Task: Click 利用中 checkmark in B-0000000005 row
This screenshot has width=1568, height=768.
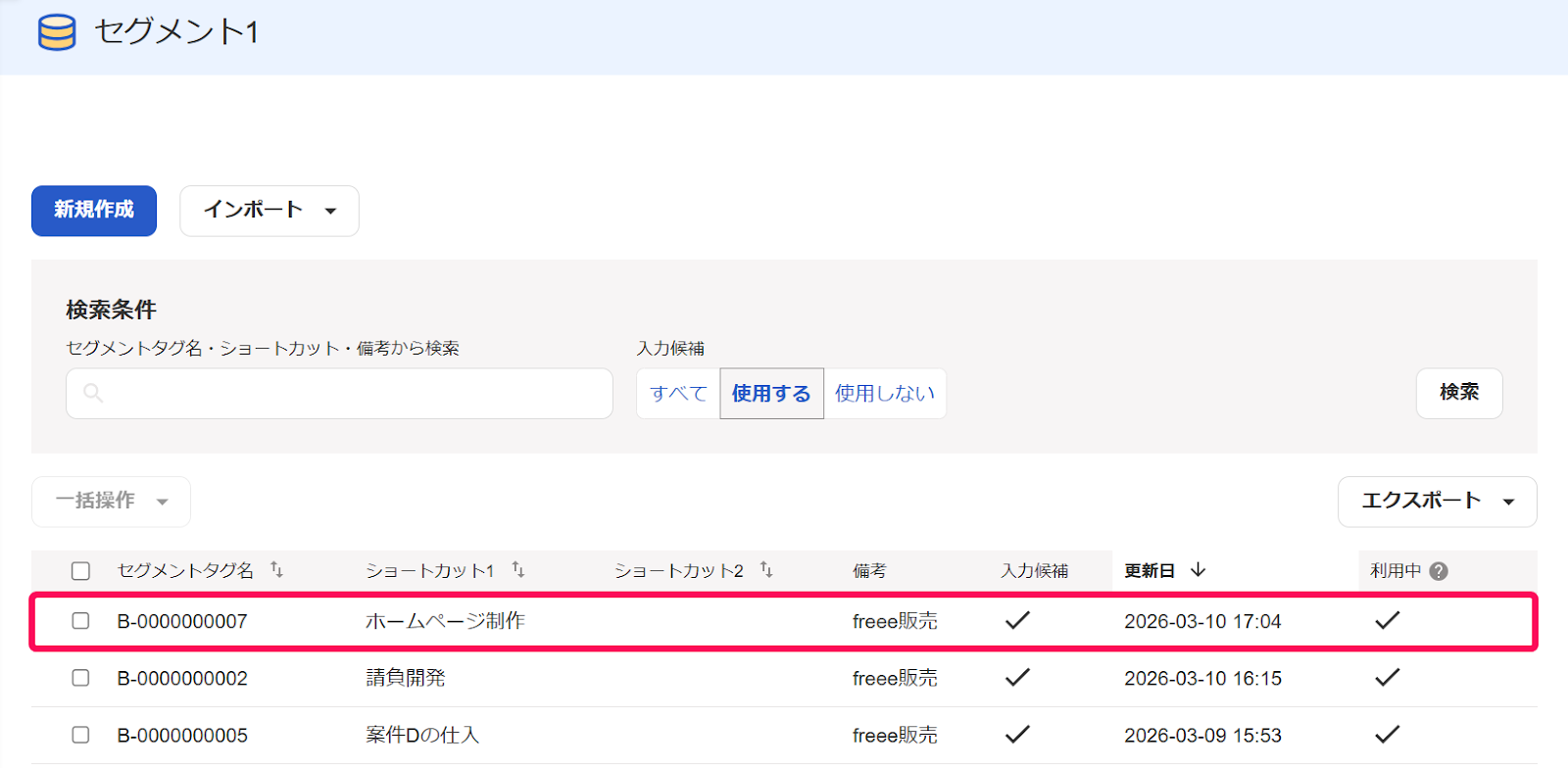Action: click(1388, 734)
